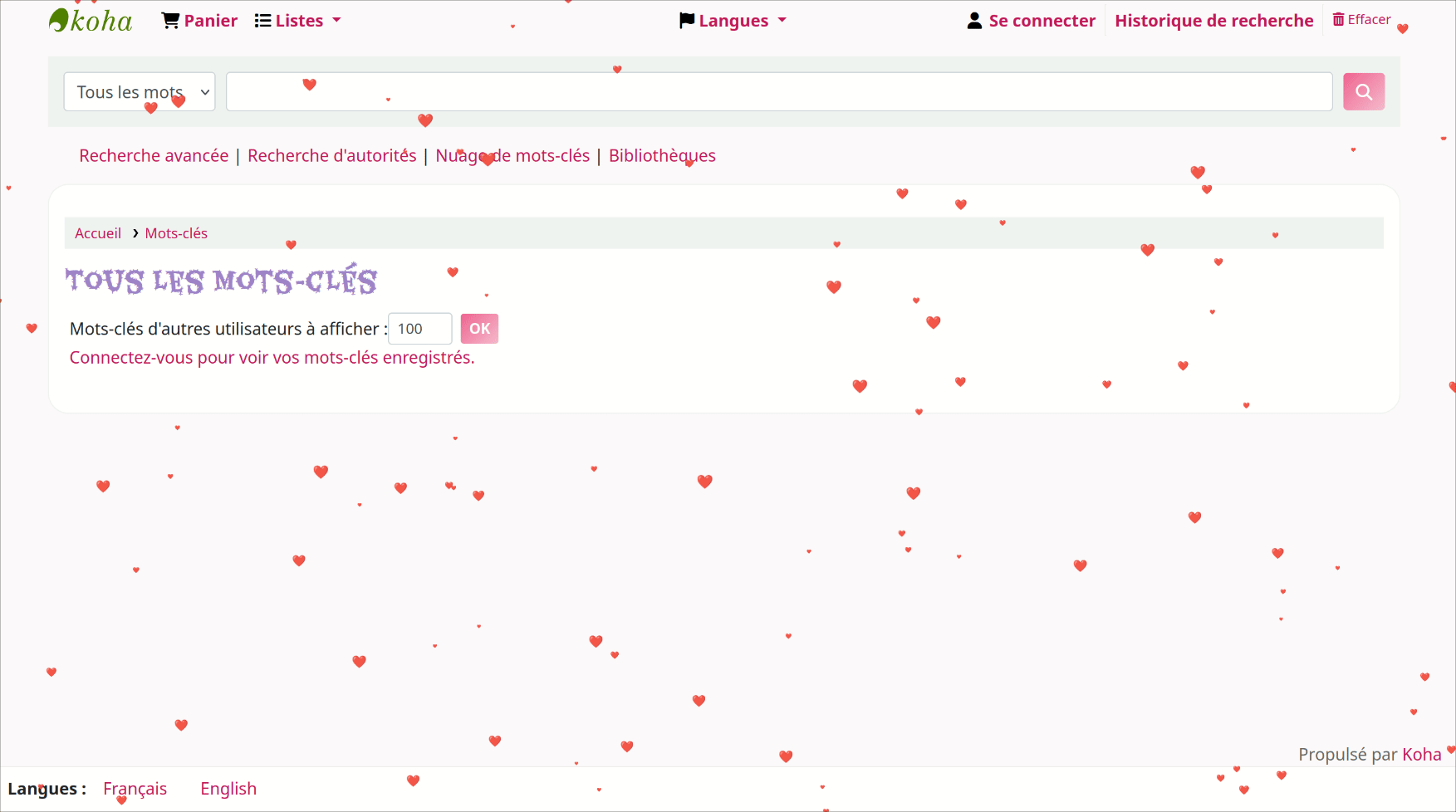Click the keyword count number field

(x=419, y=329)
